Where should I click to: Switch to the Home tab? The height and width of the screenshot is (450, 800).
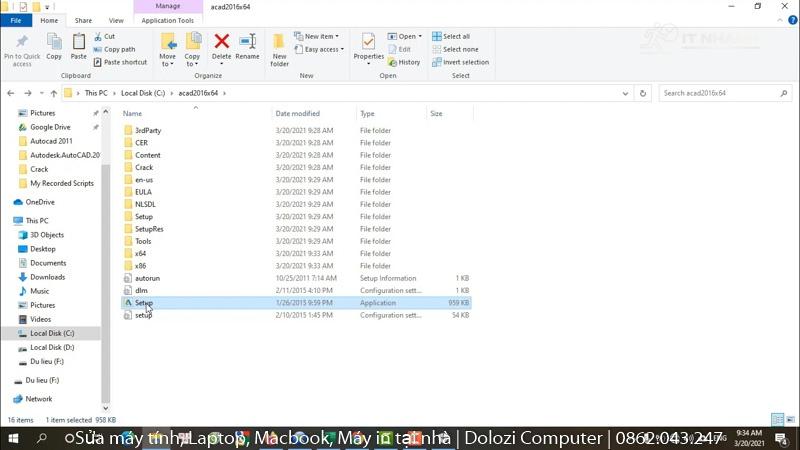click(49, 20)
